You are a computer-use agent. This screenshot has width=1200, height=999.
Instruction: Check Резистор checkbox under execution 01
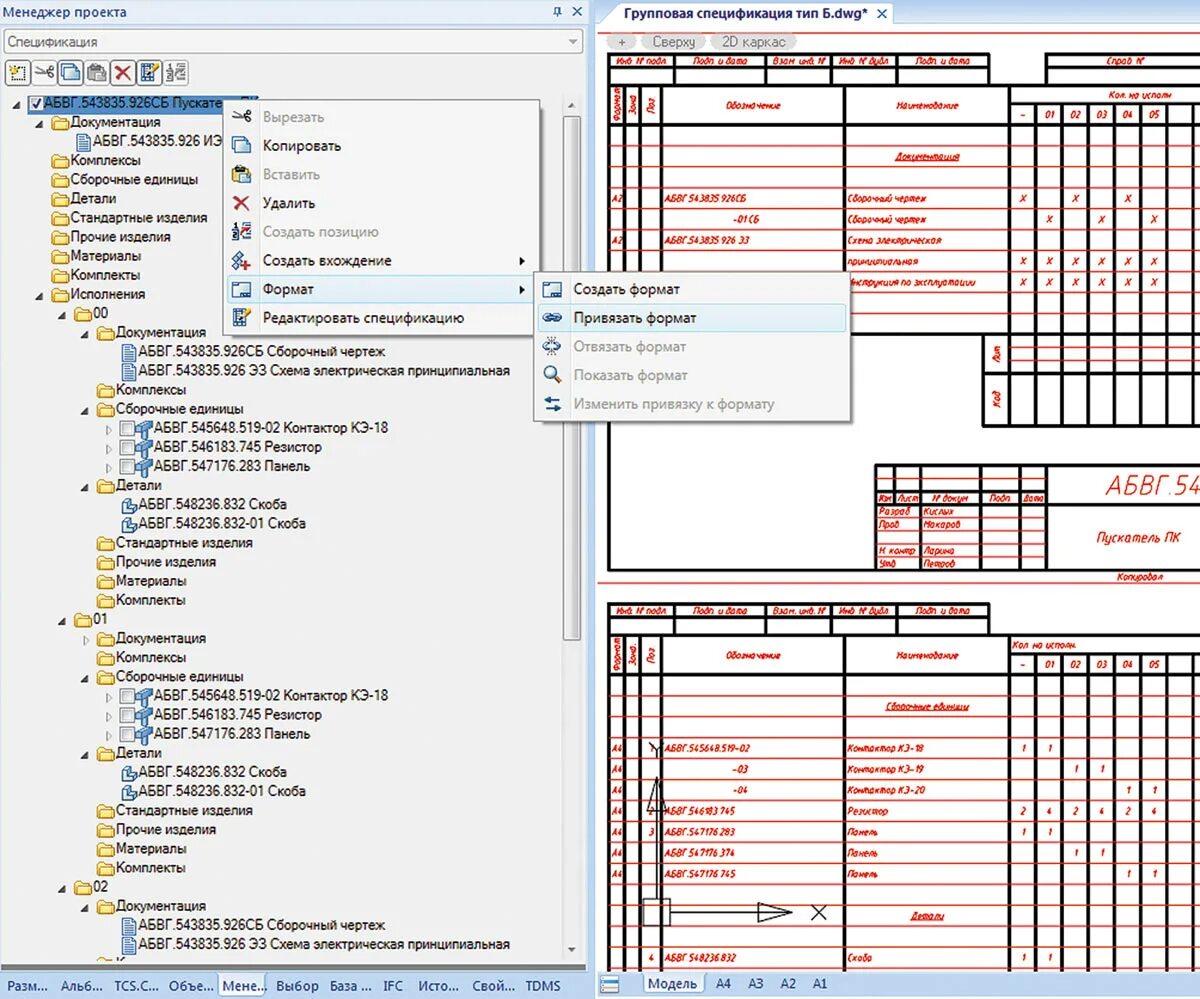[126, 715]
